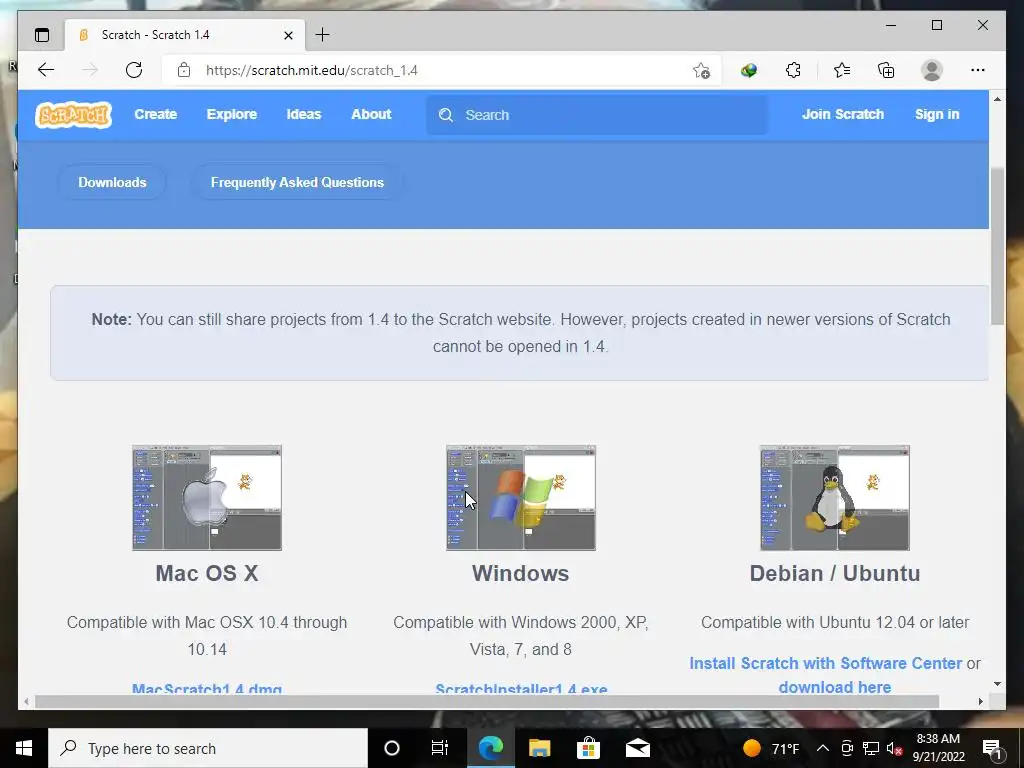The width and height of the screenshot is (1024, 768).
Task: Click the browser address bar URL
Action: coord(312,71)
